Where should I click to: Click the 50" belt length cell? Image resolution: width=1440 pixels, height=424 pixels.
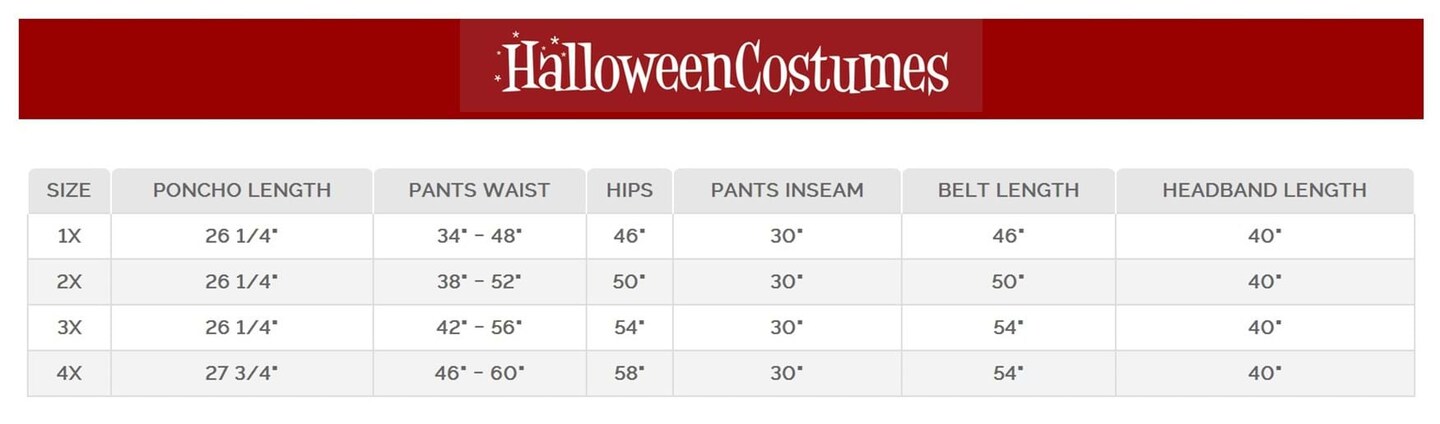(1008, 282)
